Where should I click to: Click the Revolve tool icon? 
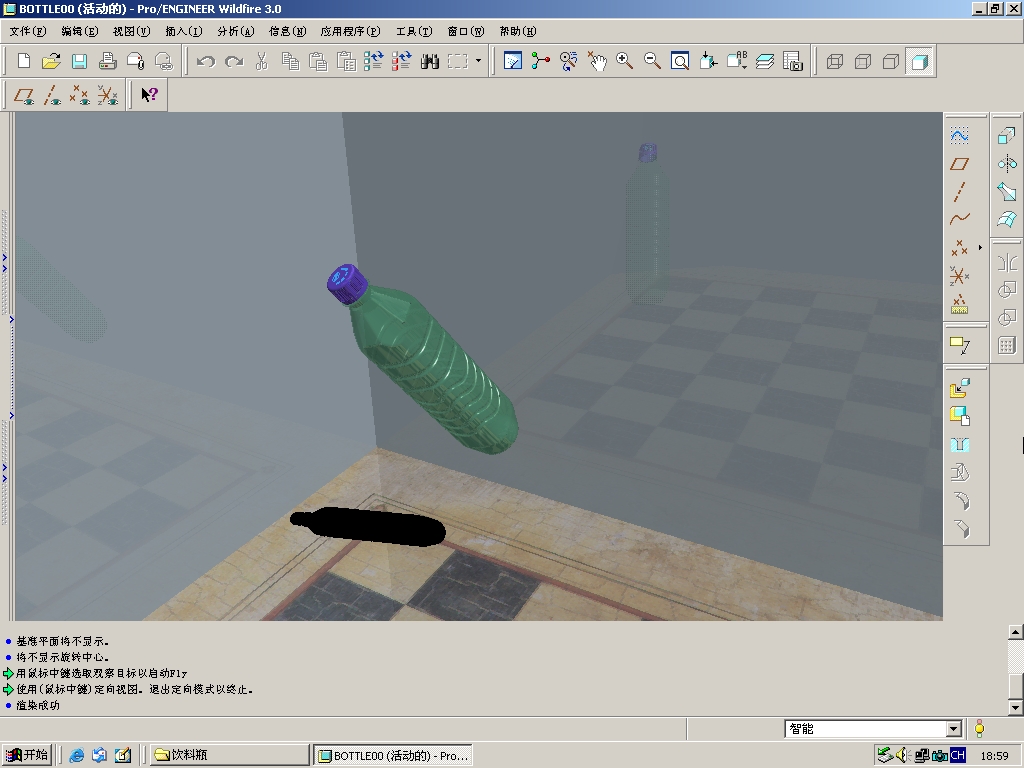pyautogui.click(x=1007, y=164)
